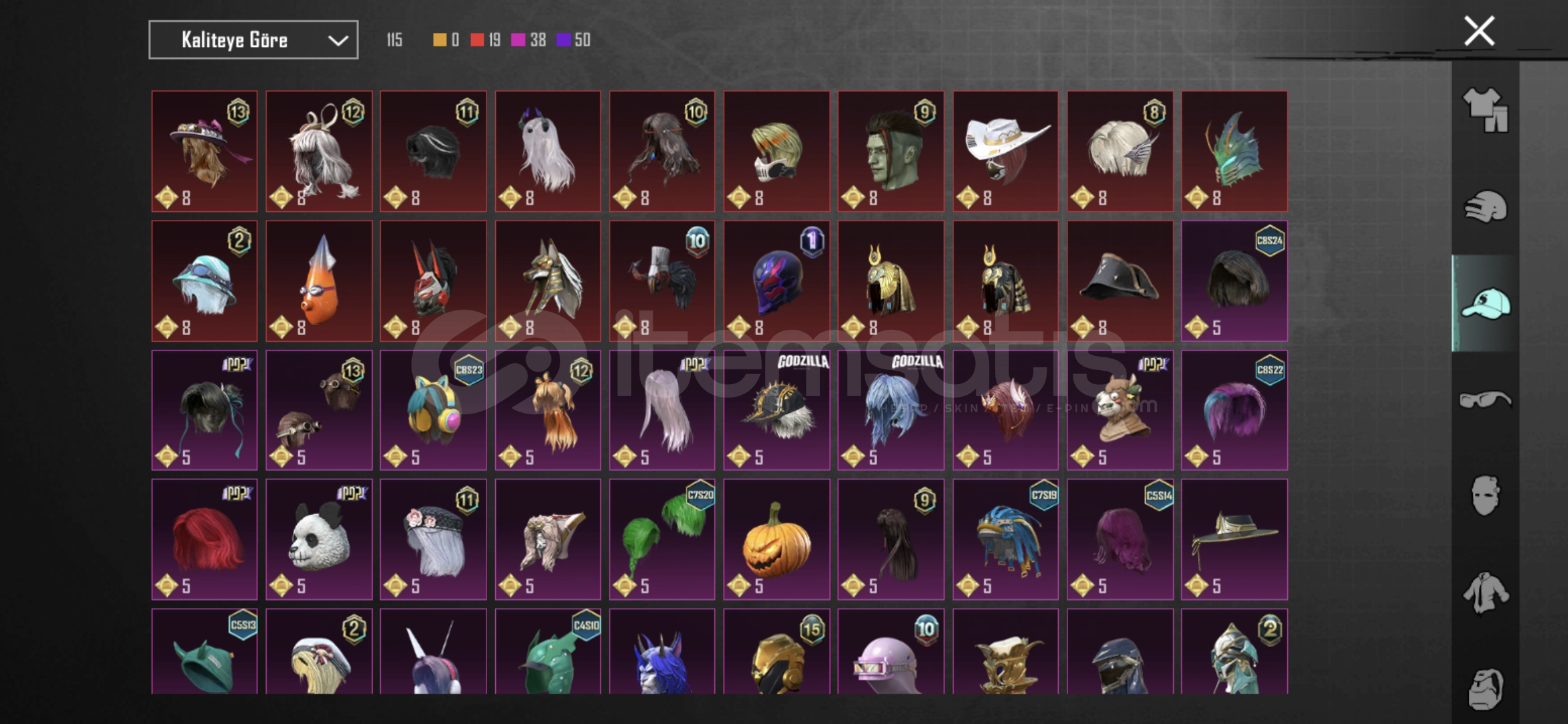Select the jacket category icon
Image resolution: width=1568 pixels, height=724 pixels.
click(1485, 593)
